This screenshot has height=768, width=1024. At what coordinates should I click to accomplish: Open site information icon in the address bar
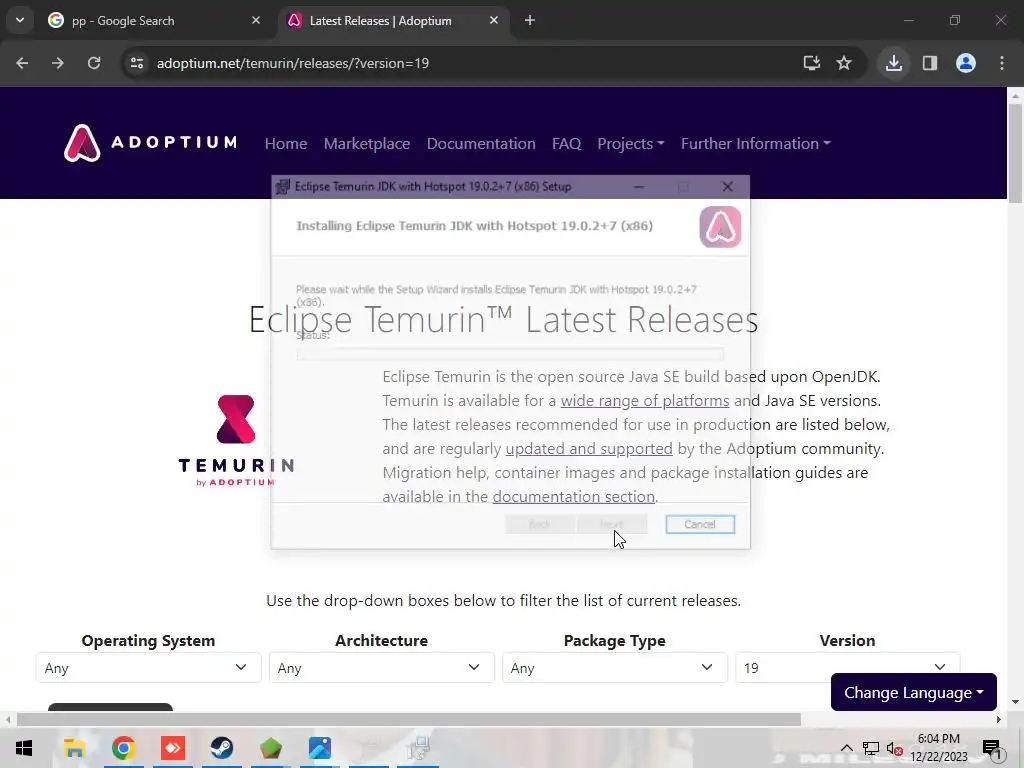(137, 63)
